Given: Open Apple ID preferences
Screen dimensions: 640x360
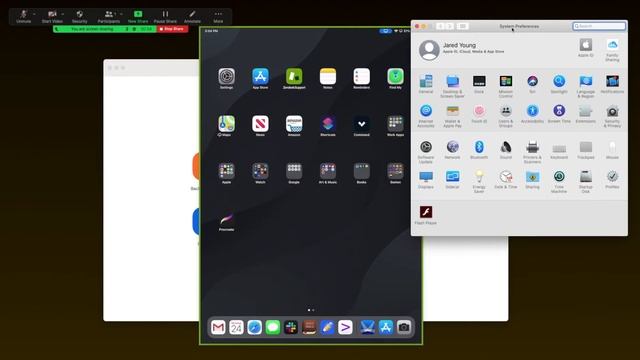Looking at the screenshot, I should pos(586,48).
